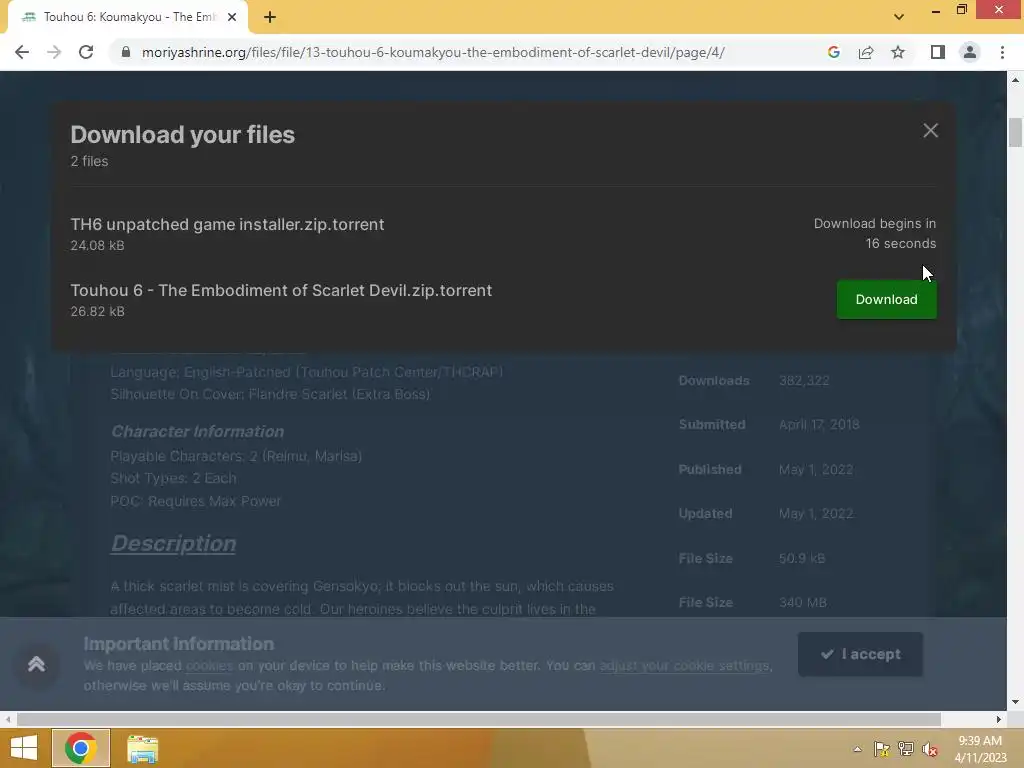Screen dimensions: 1024x768
Task: Toggle the browser side panel
Action: (937, 52)
